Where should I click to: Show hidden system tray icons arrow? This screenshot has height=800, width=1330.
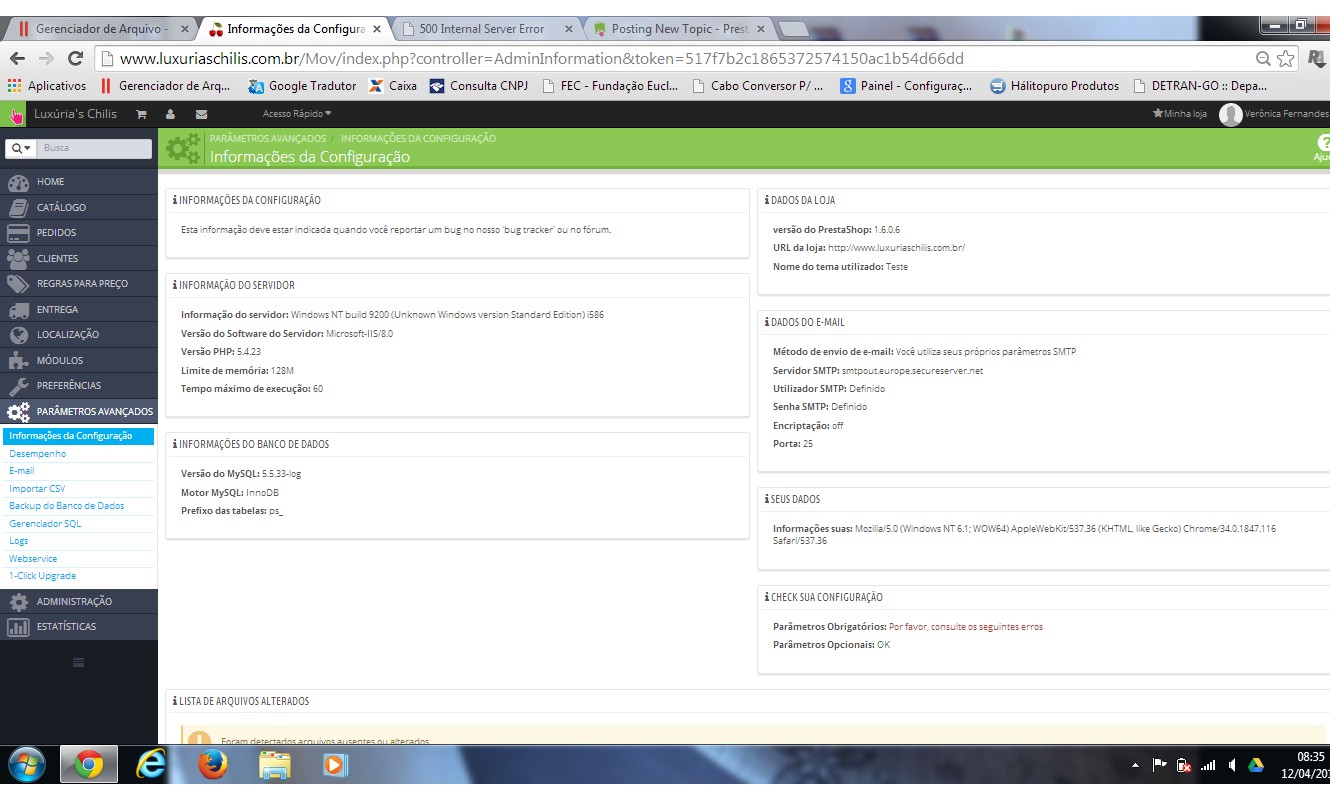tap(1135, 766)
